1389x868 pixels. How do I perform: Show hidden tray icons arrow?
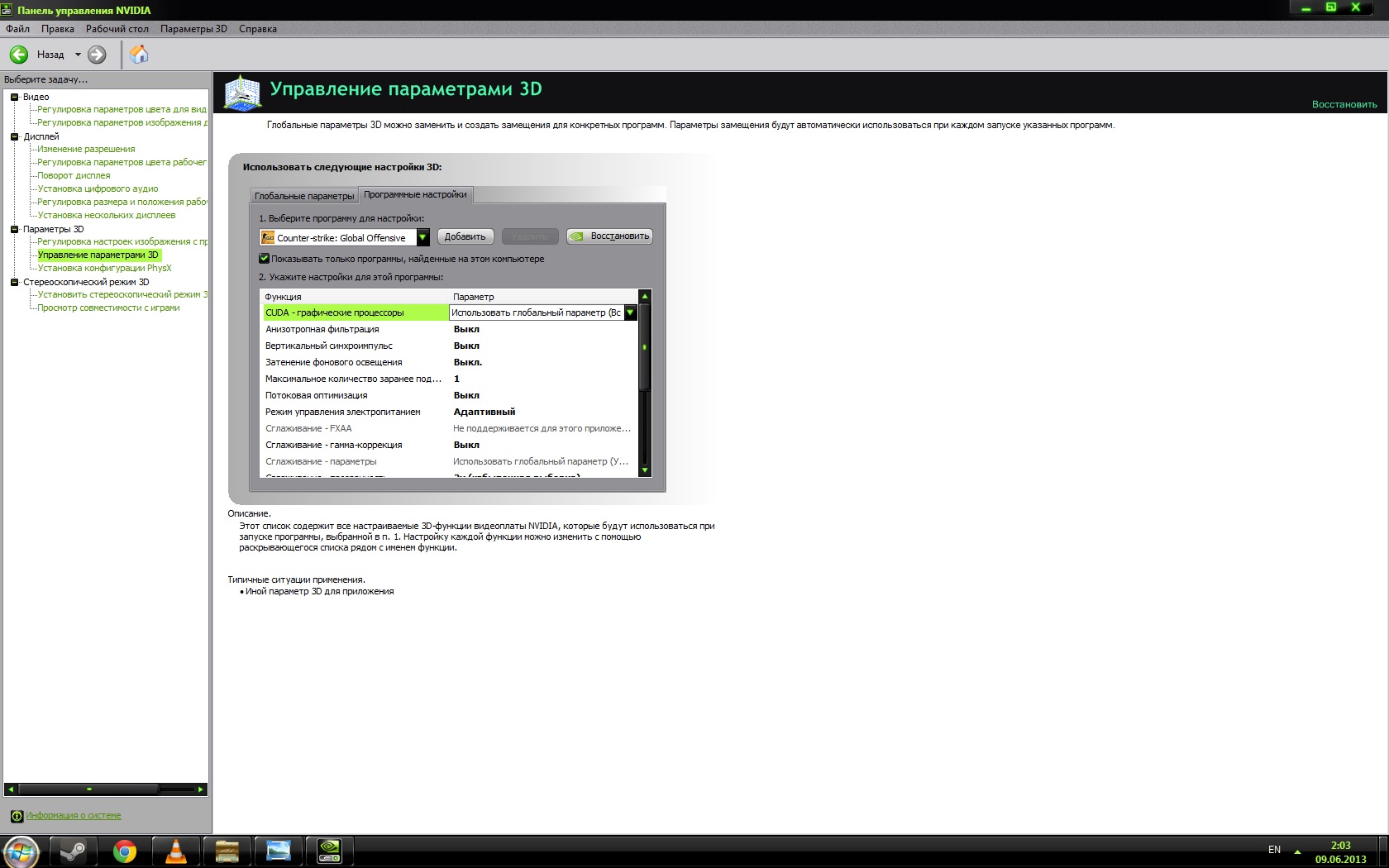click(1297, 851)
